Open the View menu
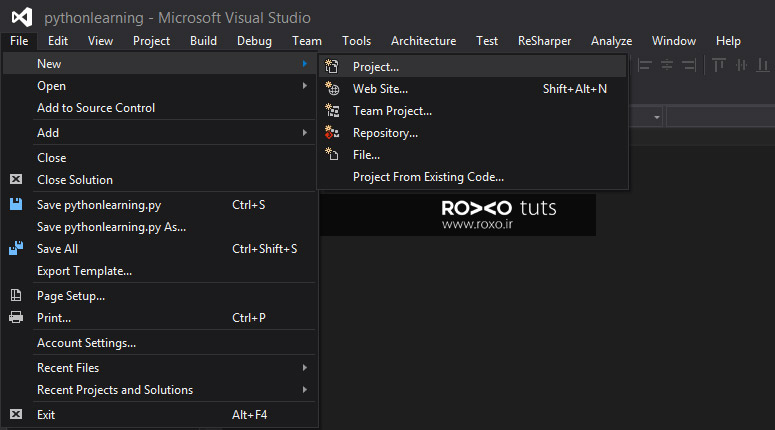 (100, 41)
